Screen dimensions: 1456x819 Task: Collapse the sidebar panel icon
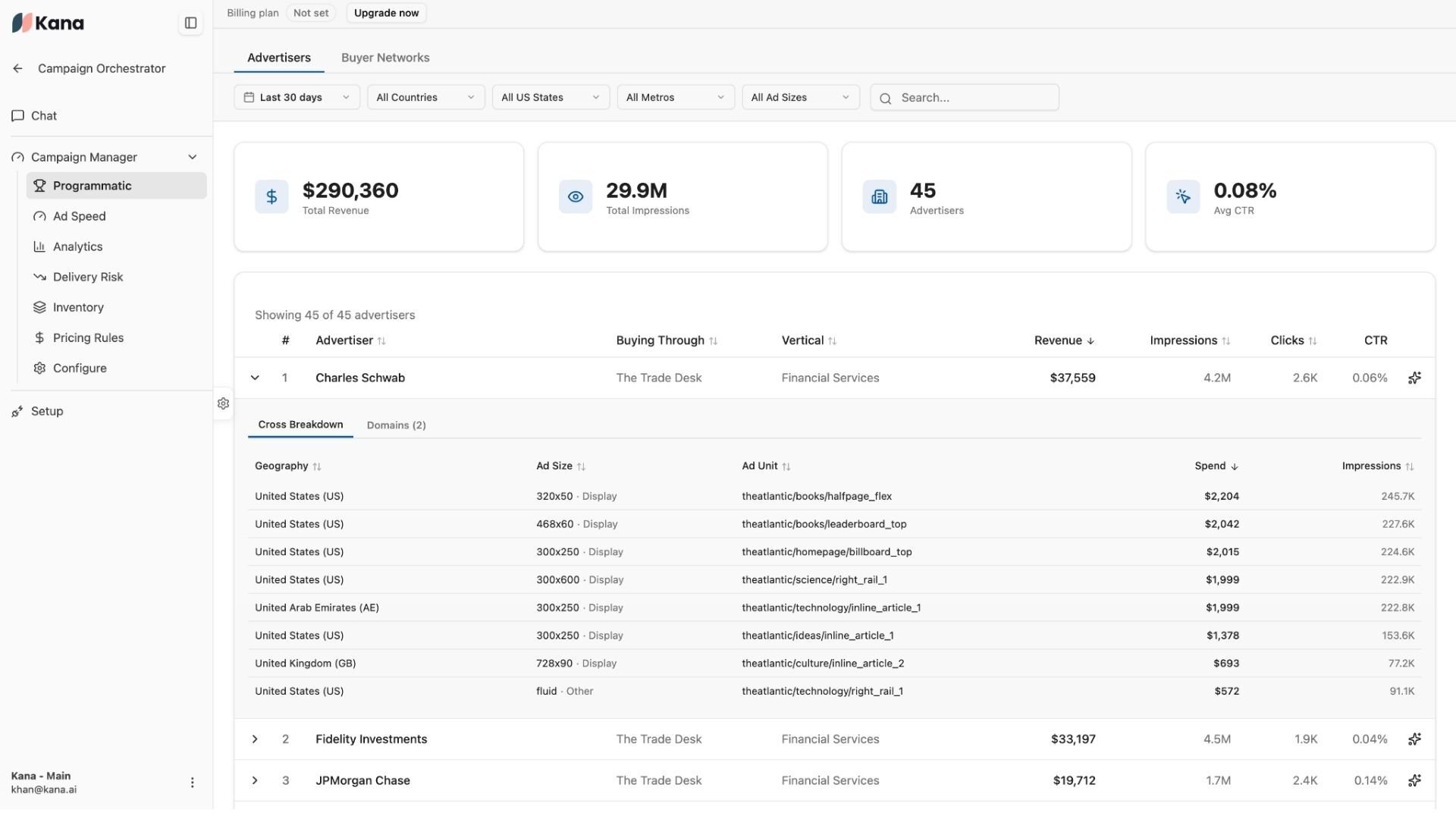190,23
